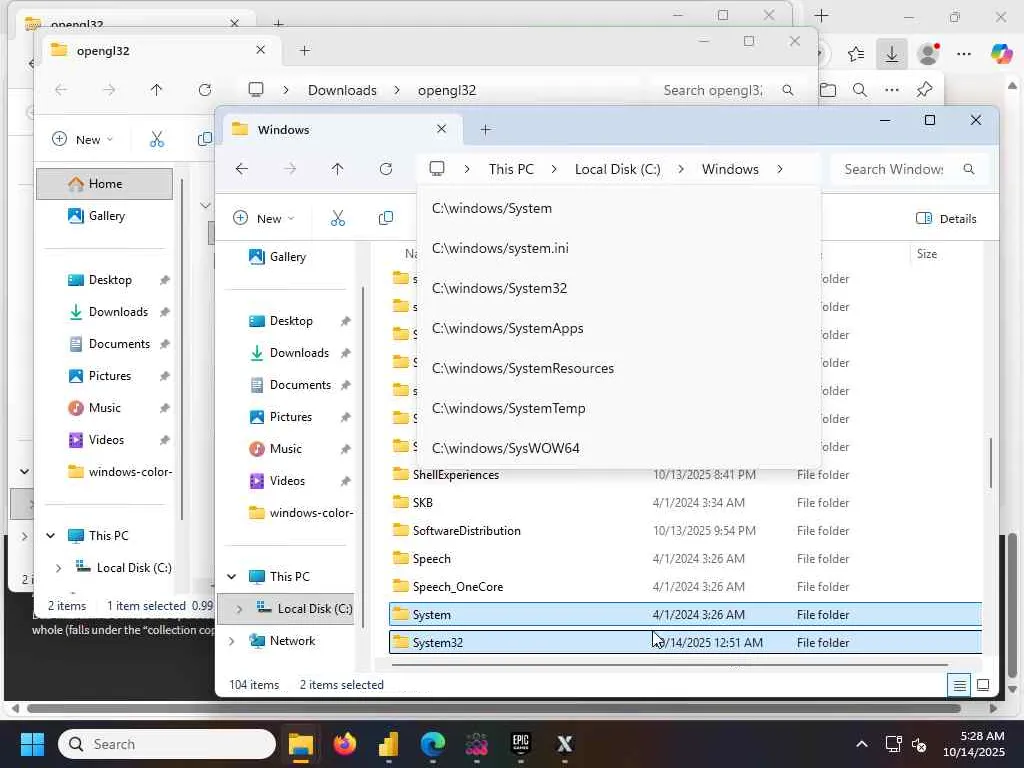Open Copilot in Edge

[x=1001, y=54]
